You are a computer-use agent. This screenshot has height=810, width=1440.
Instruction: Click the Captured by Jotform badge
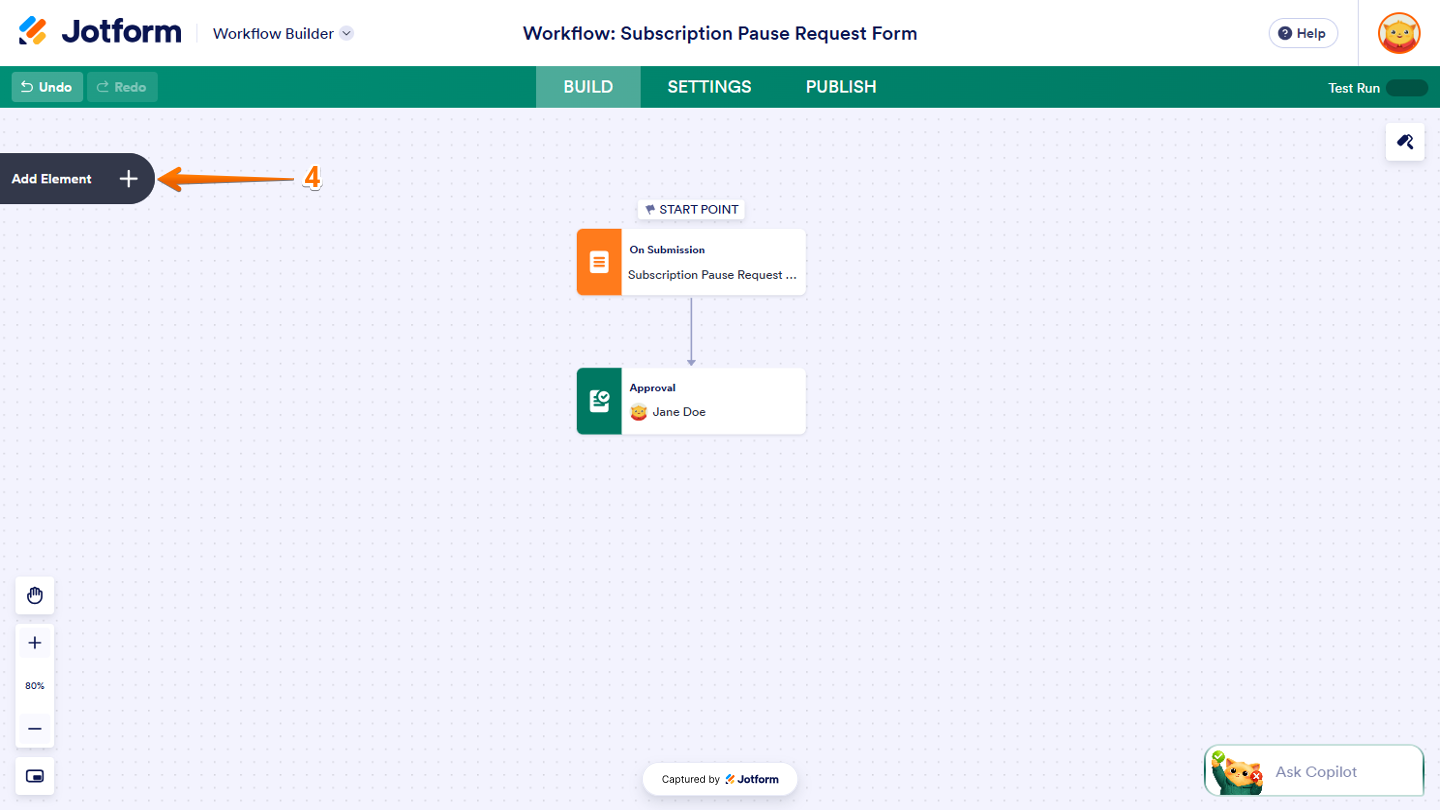pyautogui.click(x=720, y=780)
